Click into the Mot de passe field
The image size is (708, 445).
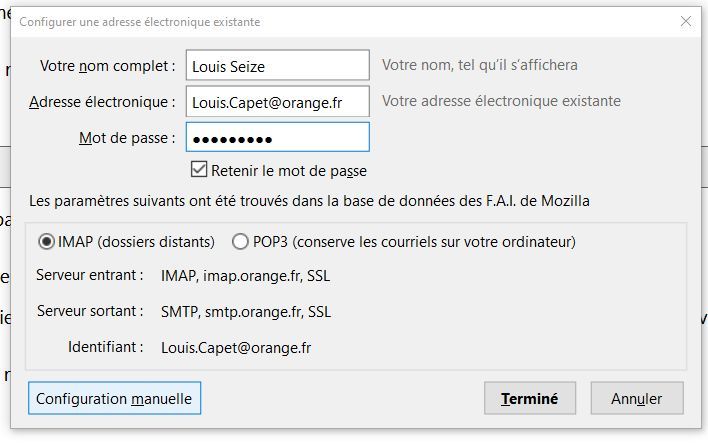[277, 137]
